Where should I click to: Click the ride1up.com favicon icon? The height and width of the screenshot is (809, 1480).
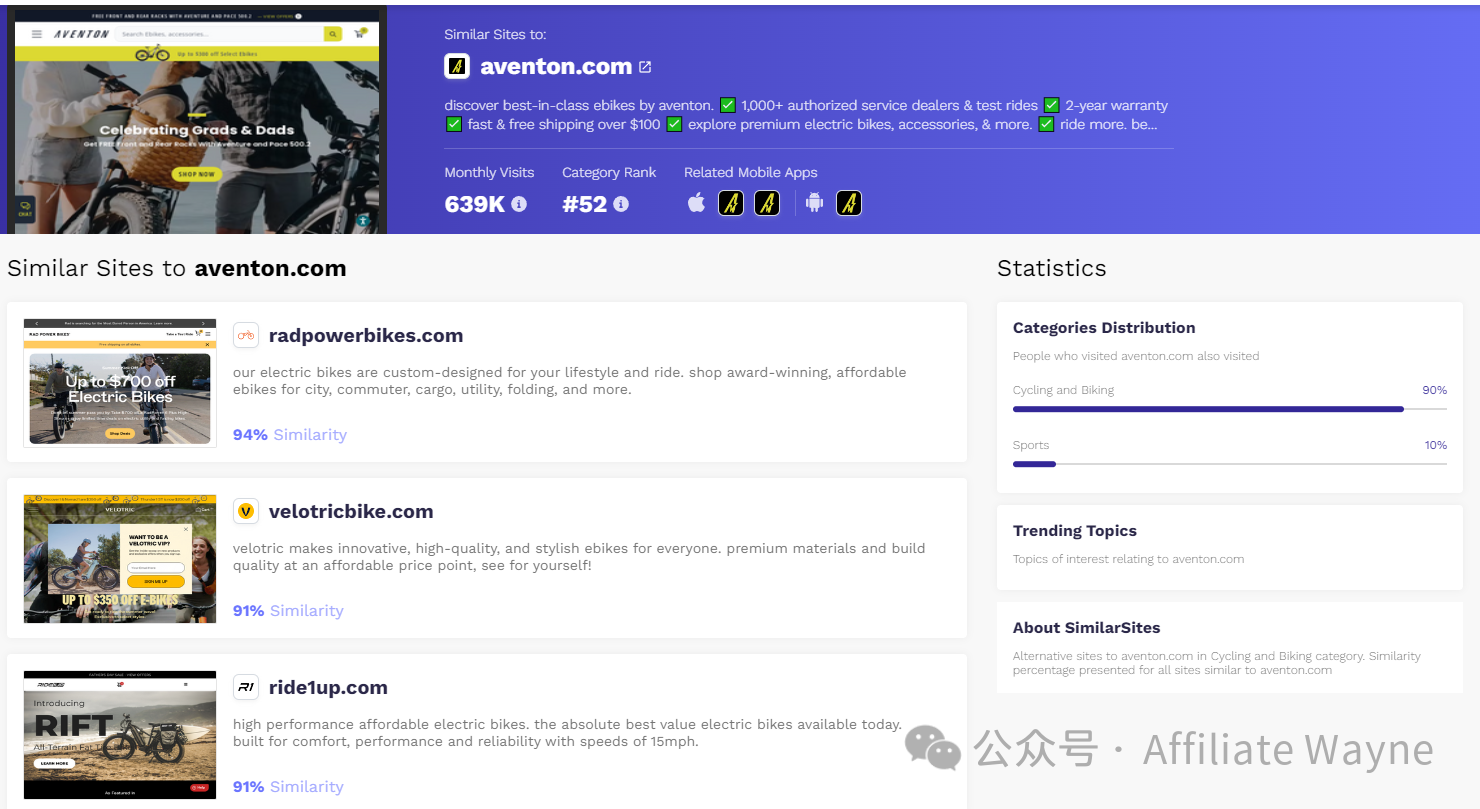click(x=246, y=687)
